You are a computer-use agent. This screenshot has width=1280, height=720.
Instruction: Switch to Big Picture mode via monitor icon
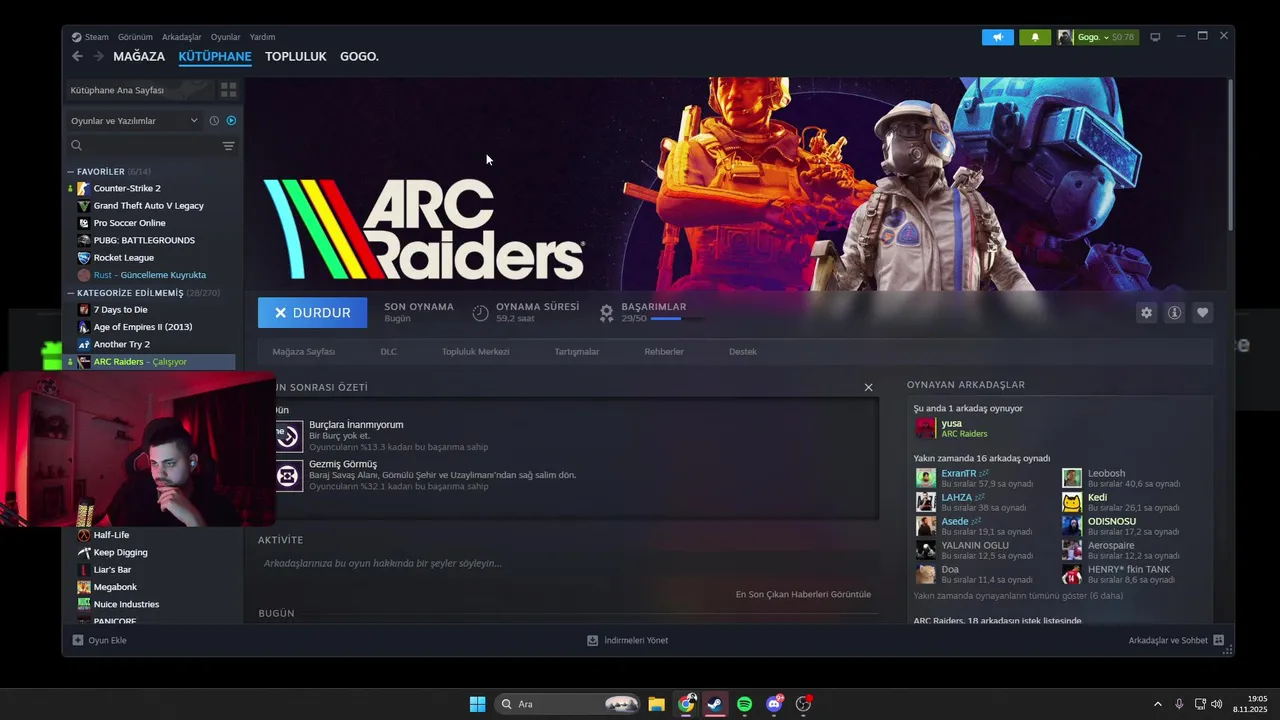[1155, 37]
